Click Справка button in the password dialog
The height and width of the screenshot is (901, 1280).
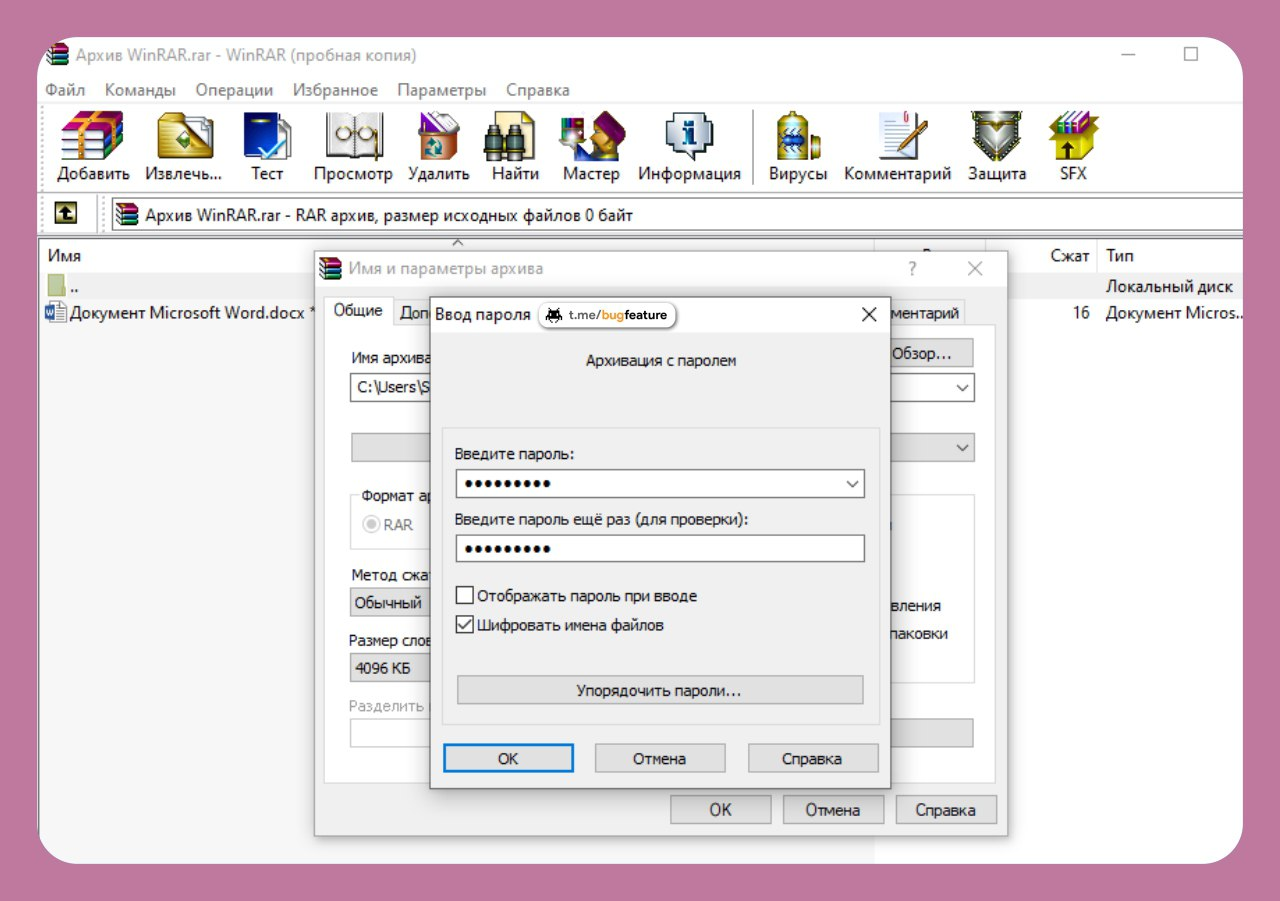[x=812, y=759]
